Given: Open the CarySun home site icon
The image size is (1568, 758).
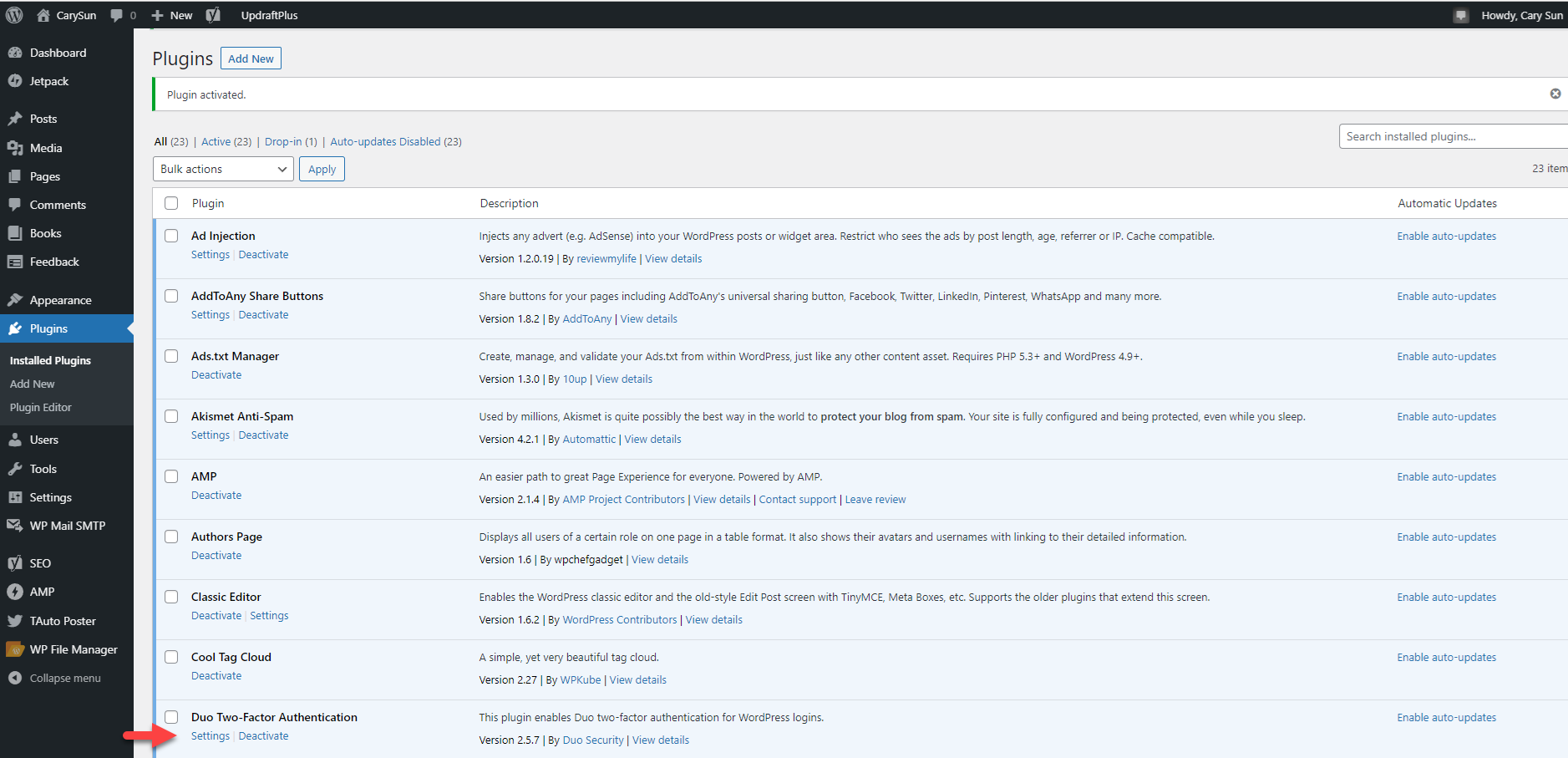Looking at the screenshot, I should click(x=43, y=15).
